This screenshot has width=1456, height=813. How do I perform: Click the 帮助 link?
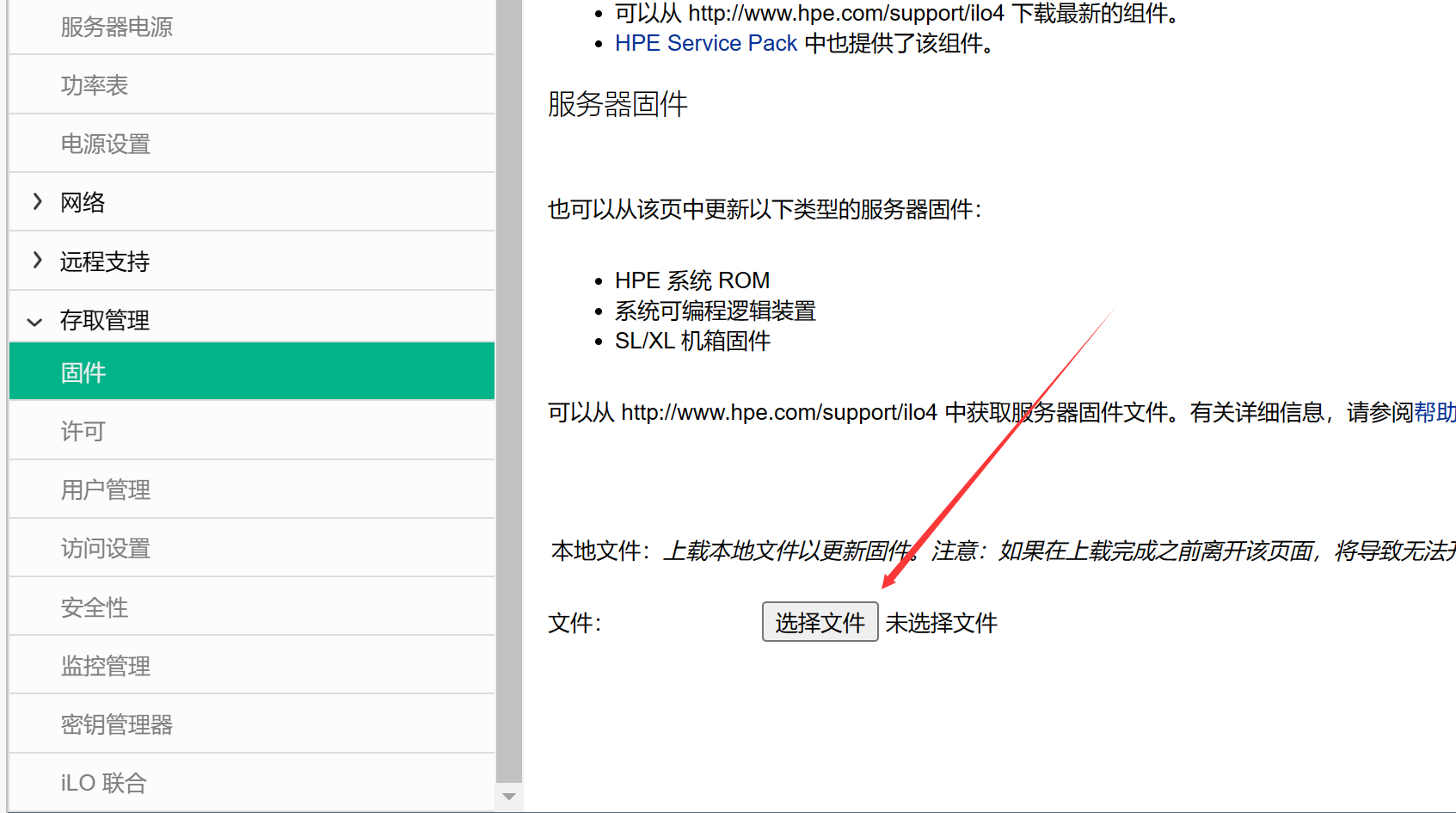click(x=1434, y=412)
